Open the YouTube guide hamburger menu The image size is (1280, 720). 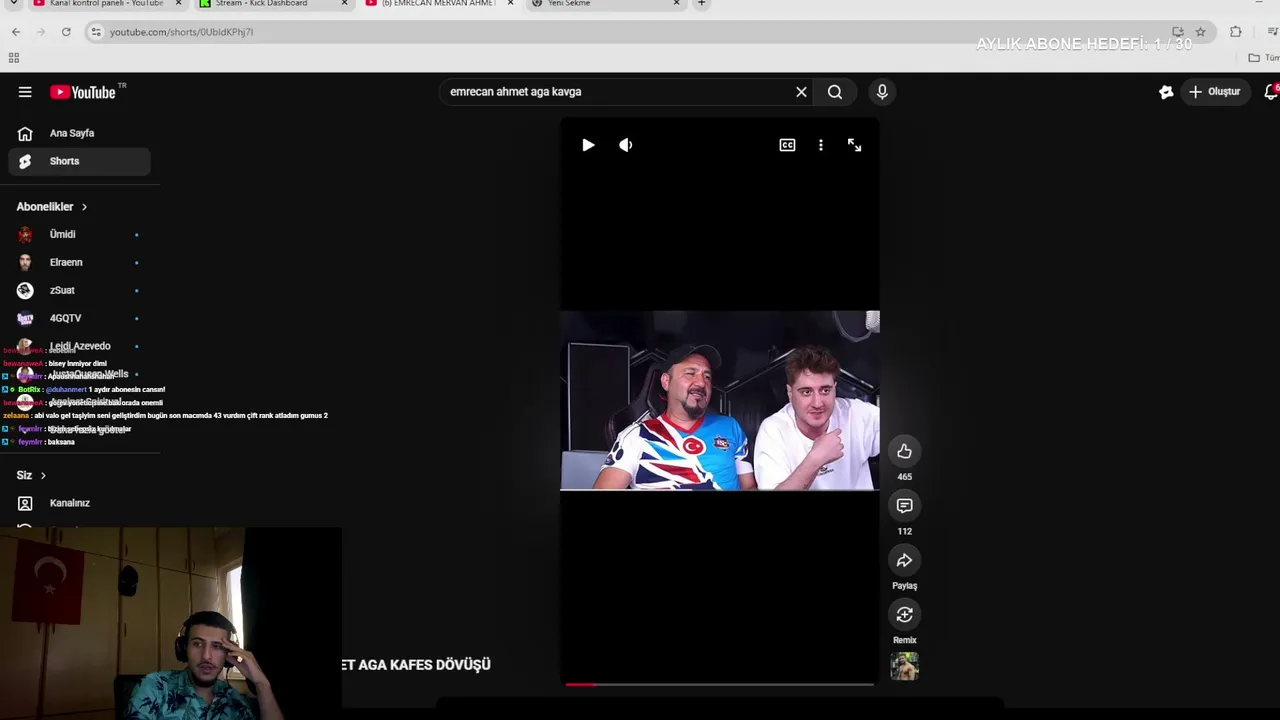pyautogui.click(x=25, y=92)
